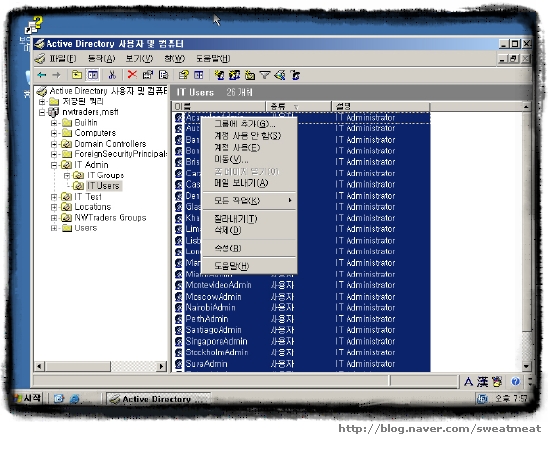The image size is (548, 450).
Task: Choose 도움말(H) in context menu
Action: (250, 266)
